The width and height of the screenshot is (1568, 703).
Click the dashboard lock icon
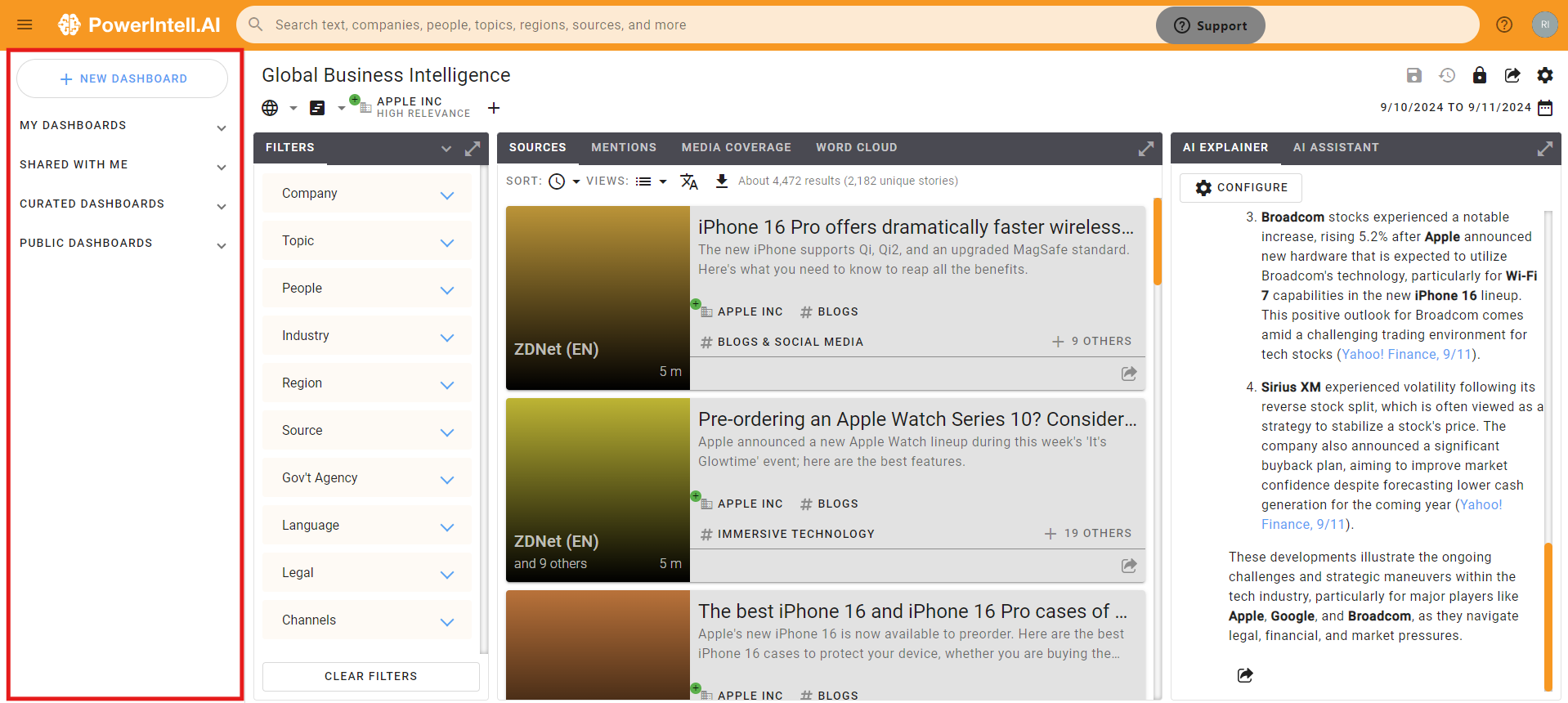(1480, 75)
